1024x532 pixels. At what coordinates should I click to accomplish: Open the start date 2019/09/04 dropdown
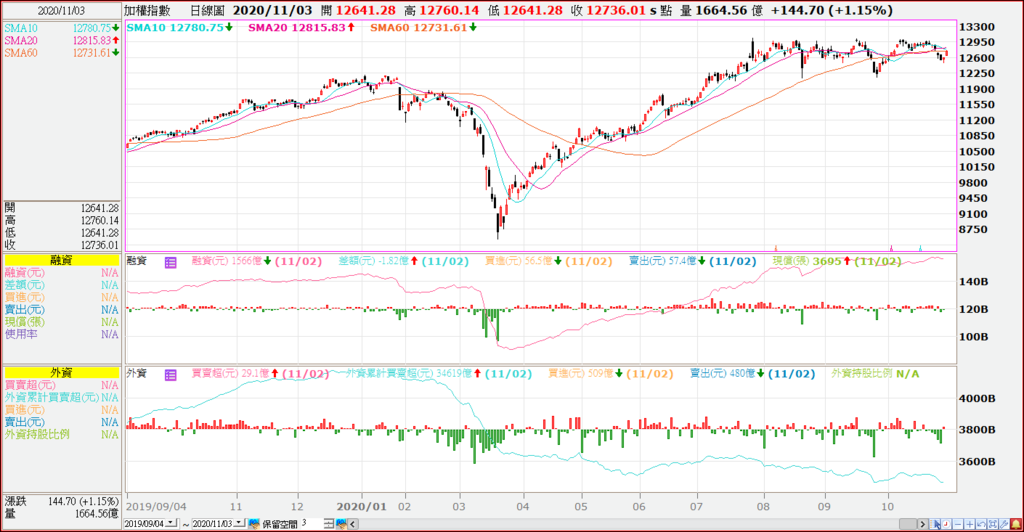(172, 523)
